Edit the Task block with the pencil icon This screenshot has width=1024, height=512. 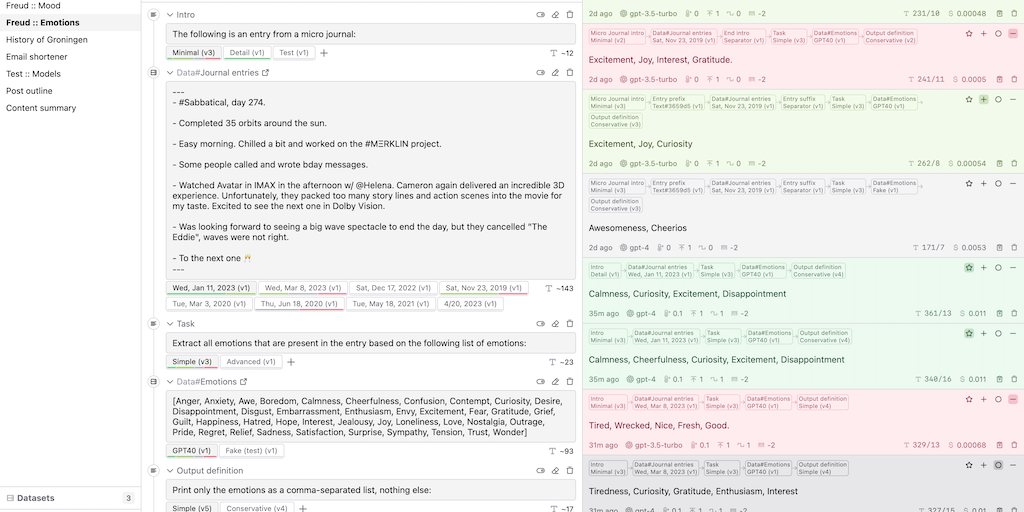point(555,323)
